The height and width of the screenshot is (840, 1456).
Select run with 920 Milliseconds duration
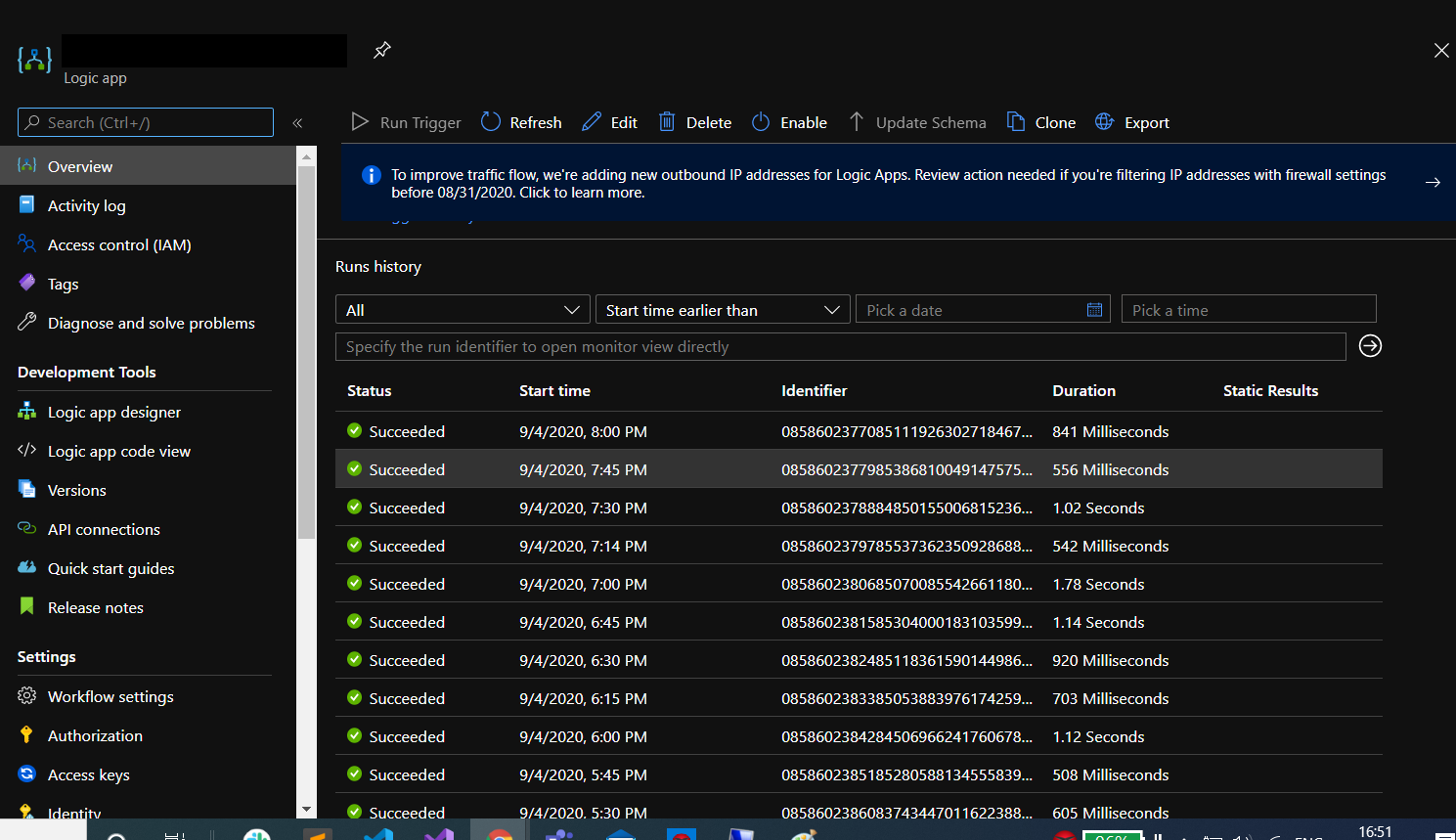tap(859, 660)
